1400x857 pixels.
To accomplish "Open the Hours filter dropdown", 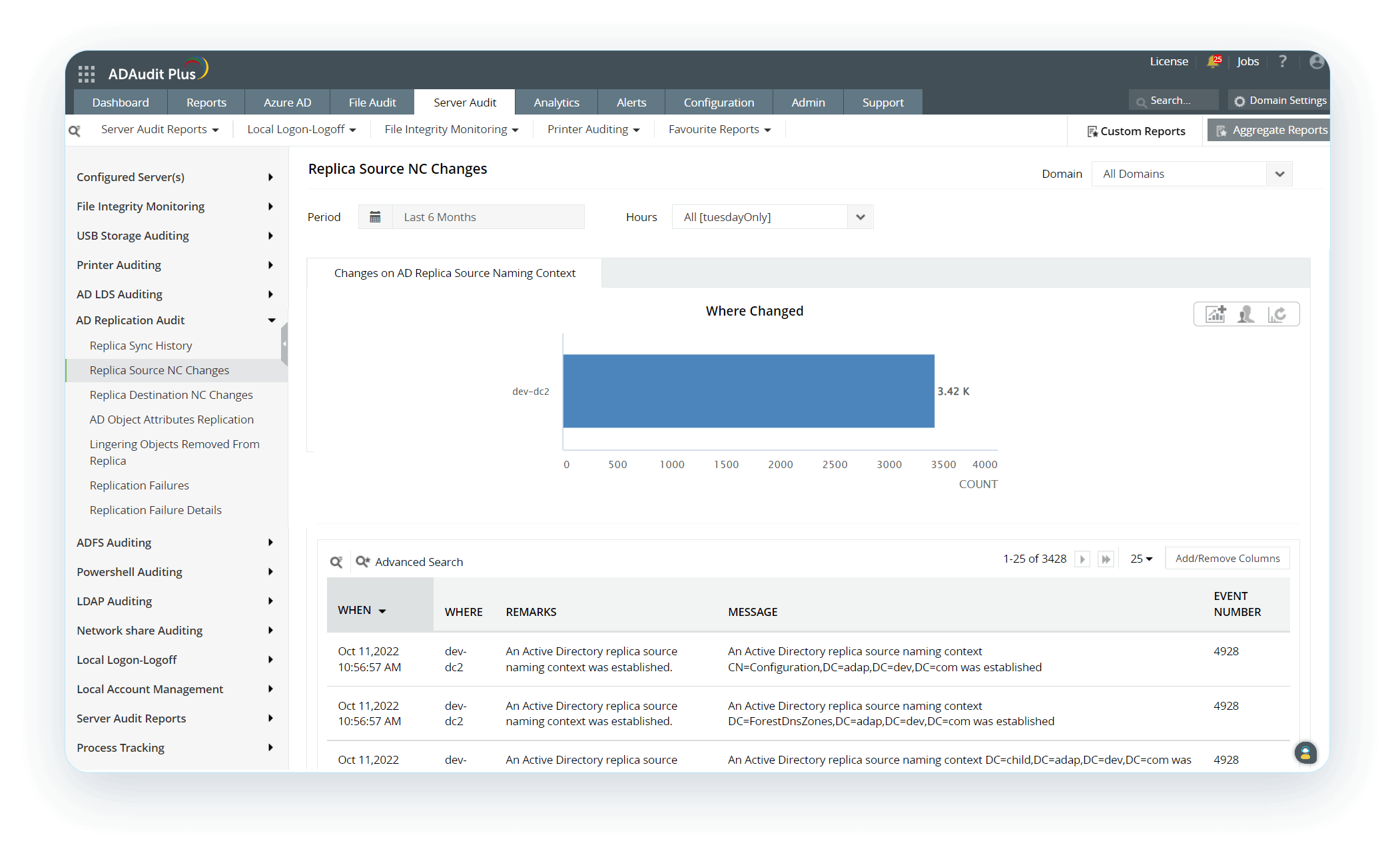I will point(773,217).
